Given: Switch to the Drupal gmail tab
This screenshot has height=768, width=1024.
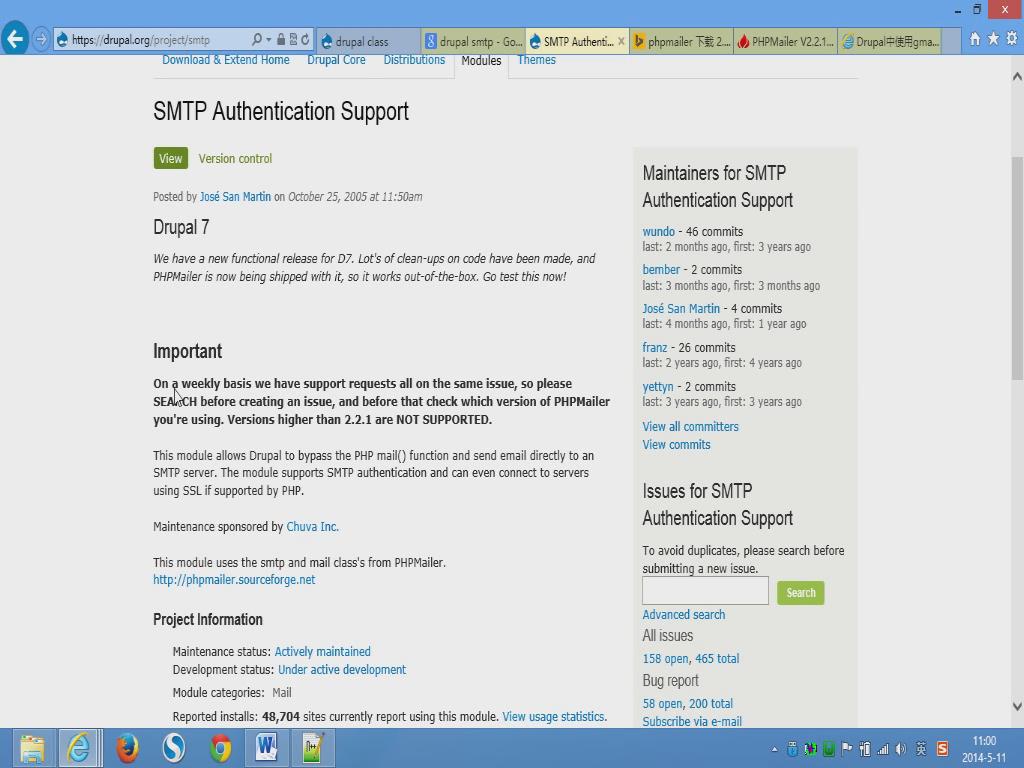Looking at the screenshot, I should click(x=890, y=41).
